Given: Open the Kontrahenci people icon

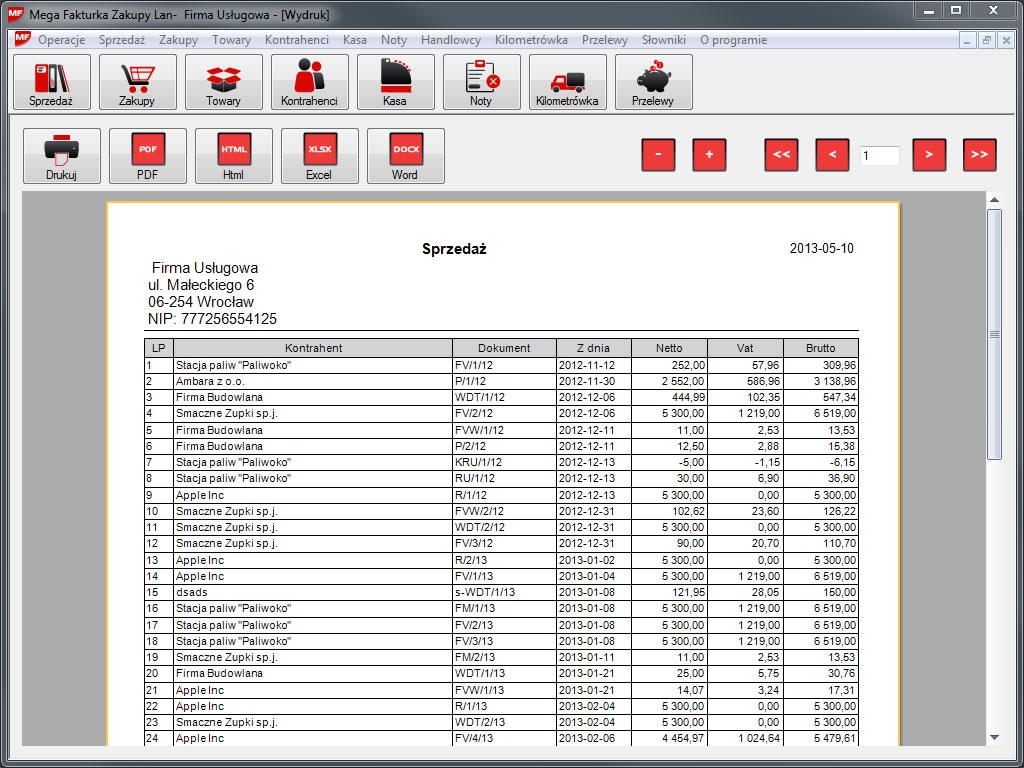Looking at the screenshot, I should pos(309,82).
